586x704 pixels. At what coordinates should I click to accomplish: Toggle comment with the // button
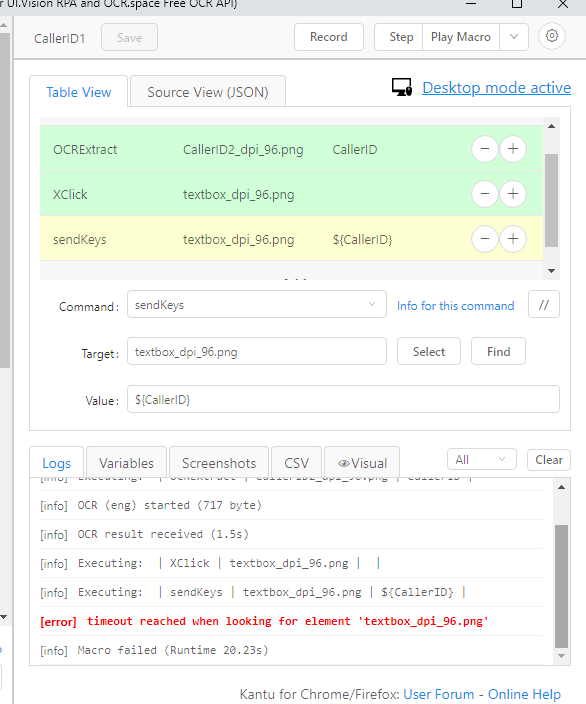point(544,305)
